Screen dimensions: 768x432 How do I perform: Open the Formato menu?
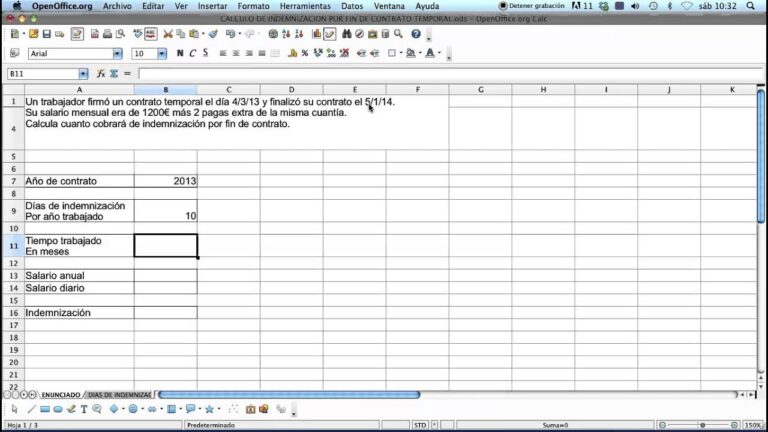[x=253, y=6]
